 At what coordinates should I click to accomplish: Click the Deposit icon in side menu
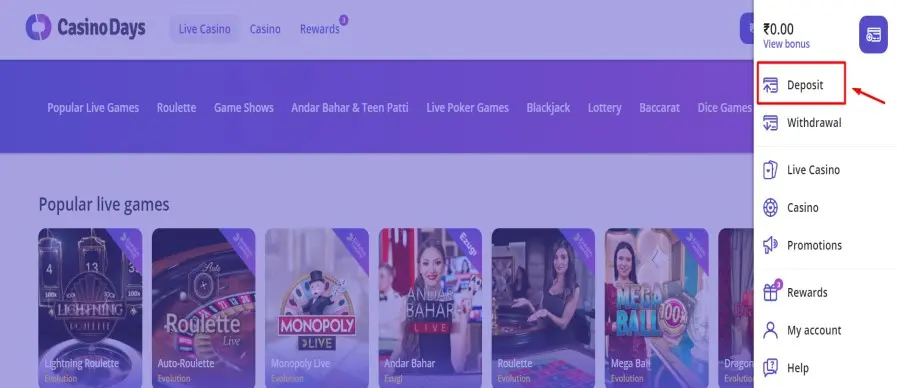coord(771,85)
